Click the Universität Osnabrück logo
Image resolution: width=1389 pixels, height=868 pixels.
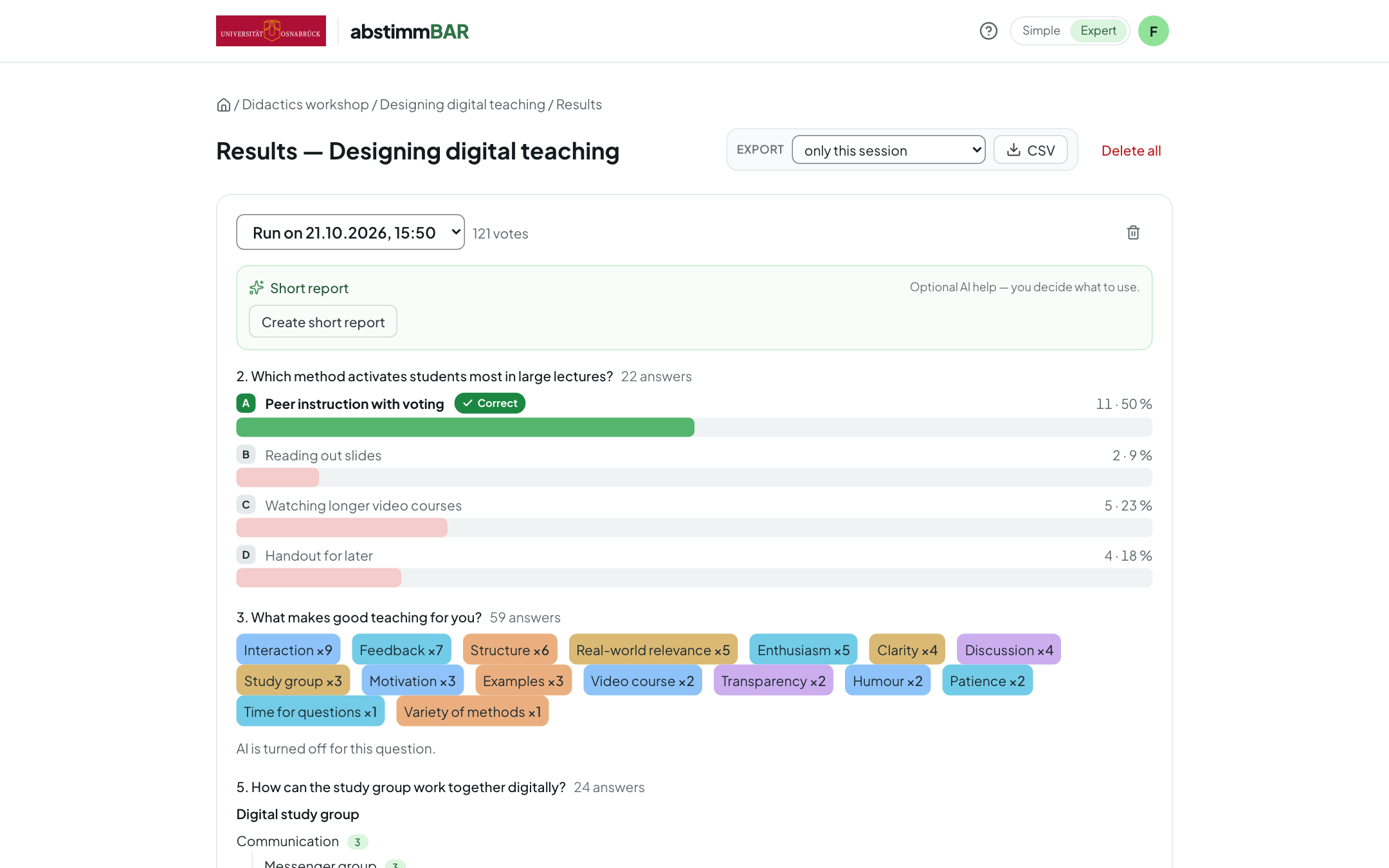click(271, 31)
